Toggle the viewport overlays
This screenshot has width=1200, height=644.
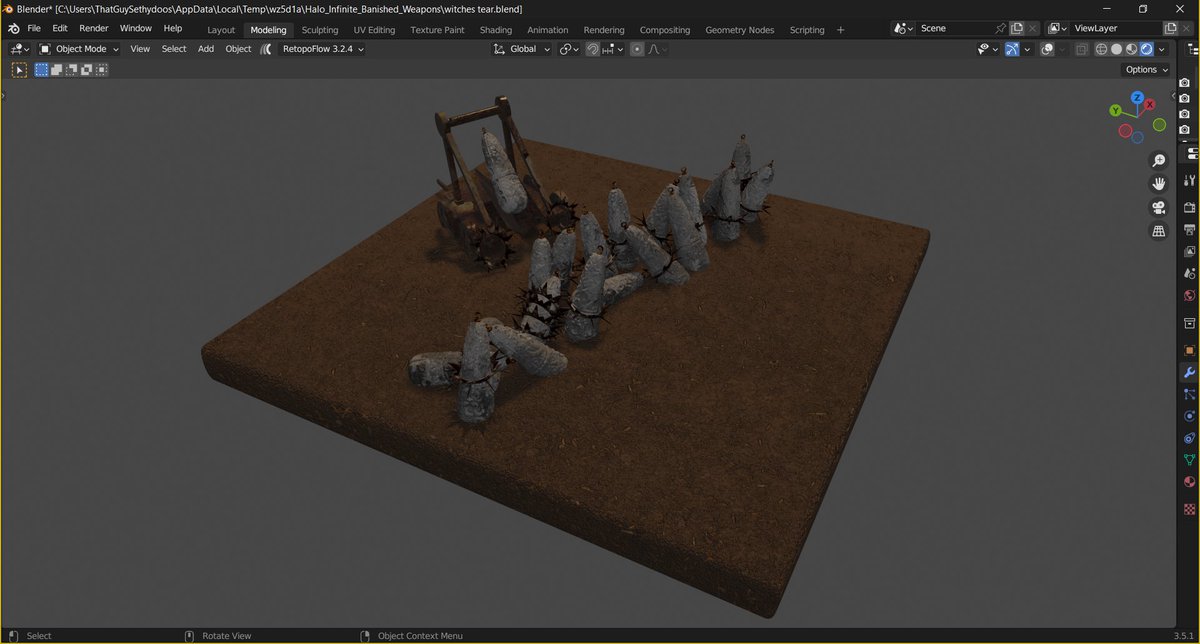(x=1046, y=49)
